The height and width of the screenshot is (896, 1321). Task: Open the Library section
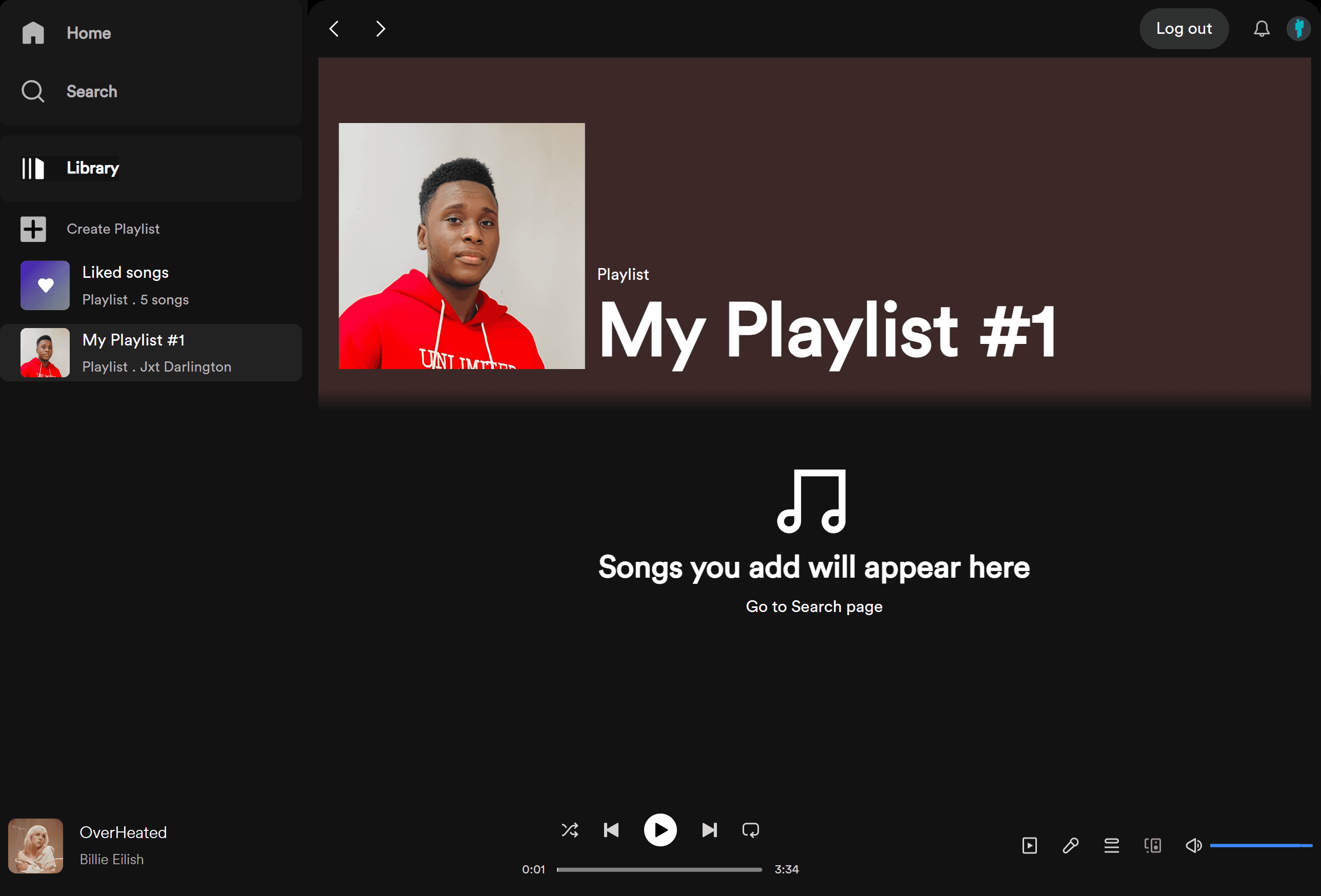click(x=92, y=168)
